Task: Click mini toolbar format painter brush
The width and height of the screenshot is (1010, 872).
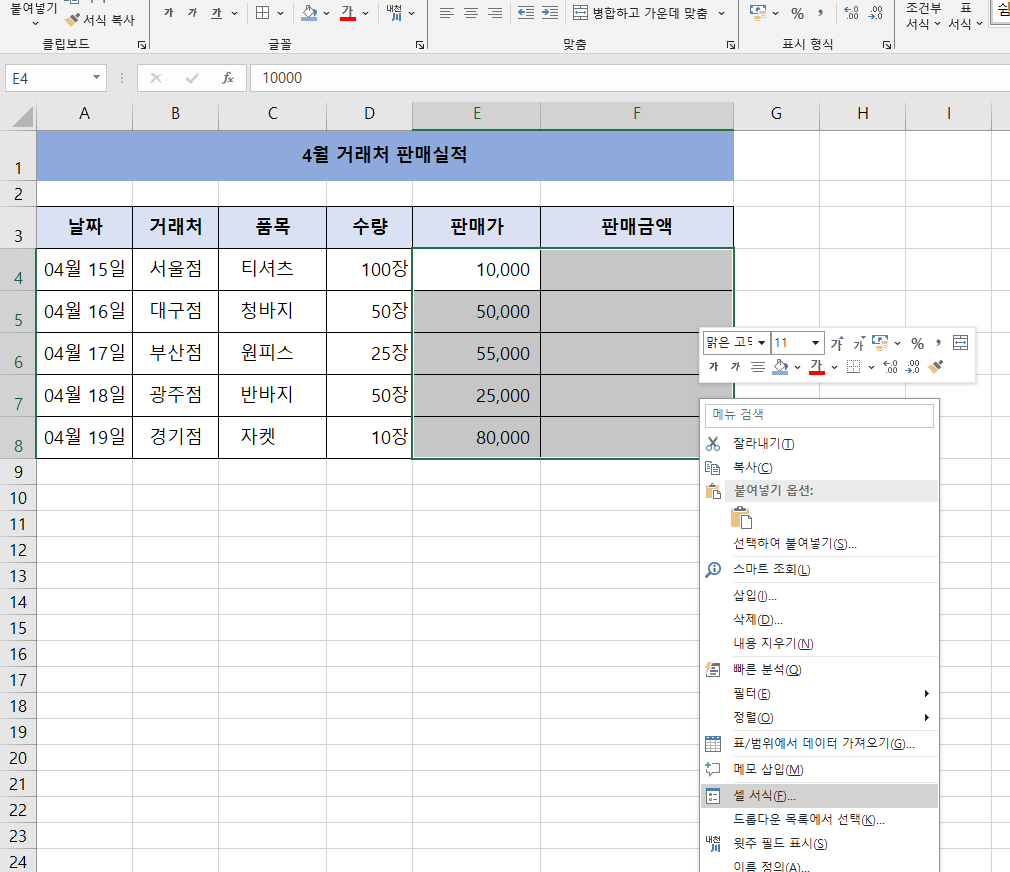Action: pos(935,367)
